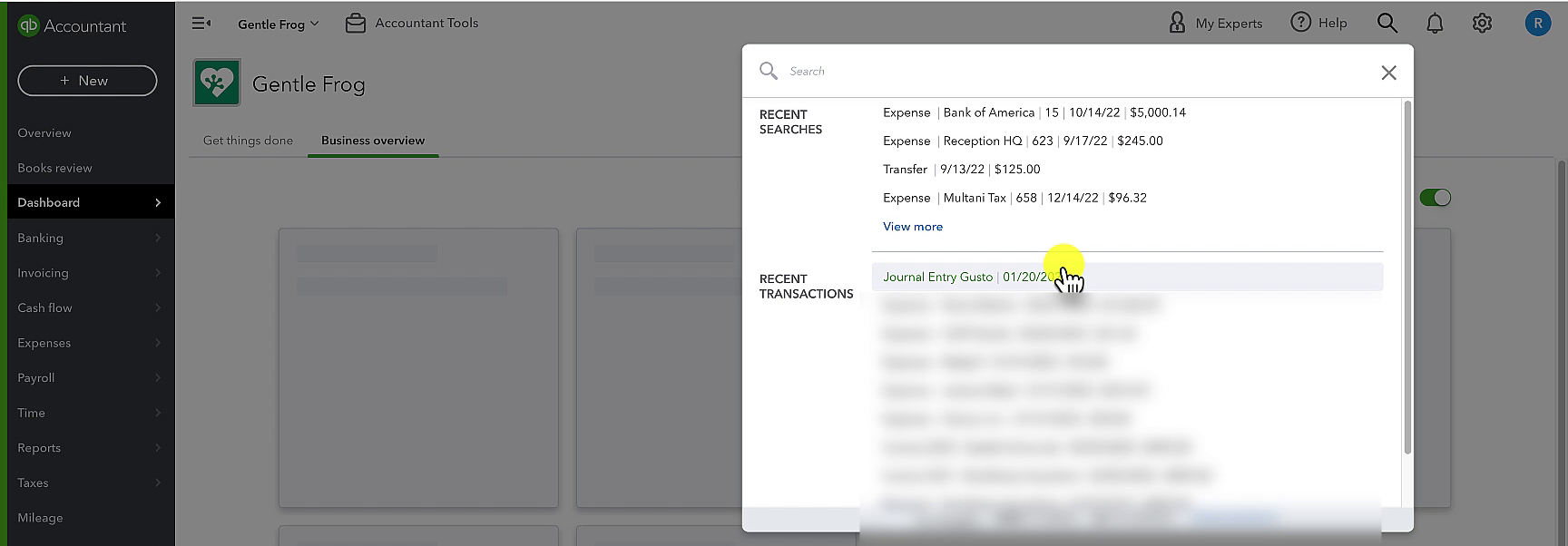Open My Experts person icon
The image size is (1568, 546).
[x=1177, y=23]
